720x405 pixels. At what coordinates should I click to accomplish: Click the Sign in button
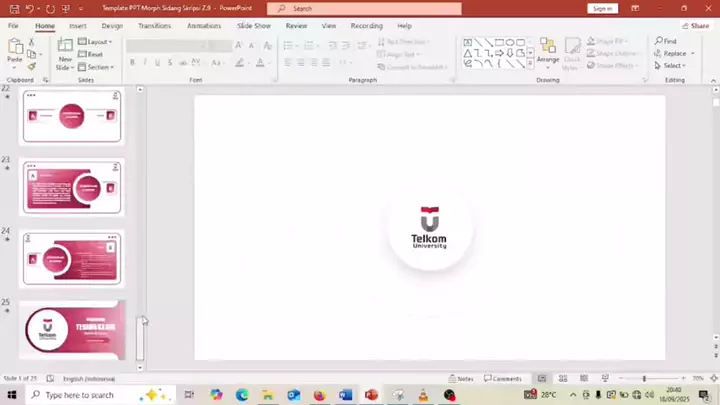click(x=602, y=9)
